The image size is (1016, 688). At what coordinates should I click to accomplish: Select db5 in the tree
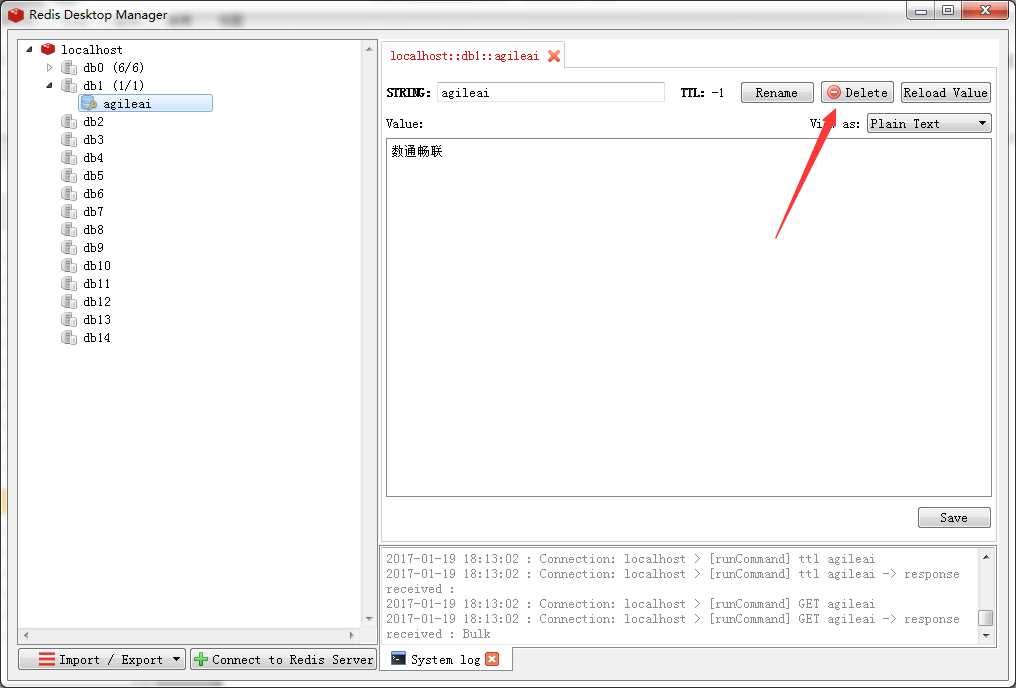93,176
